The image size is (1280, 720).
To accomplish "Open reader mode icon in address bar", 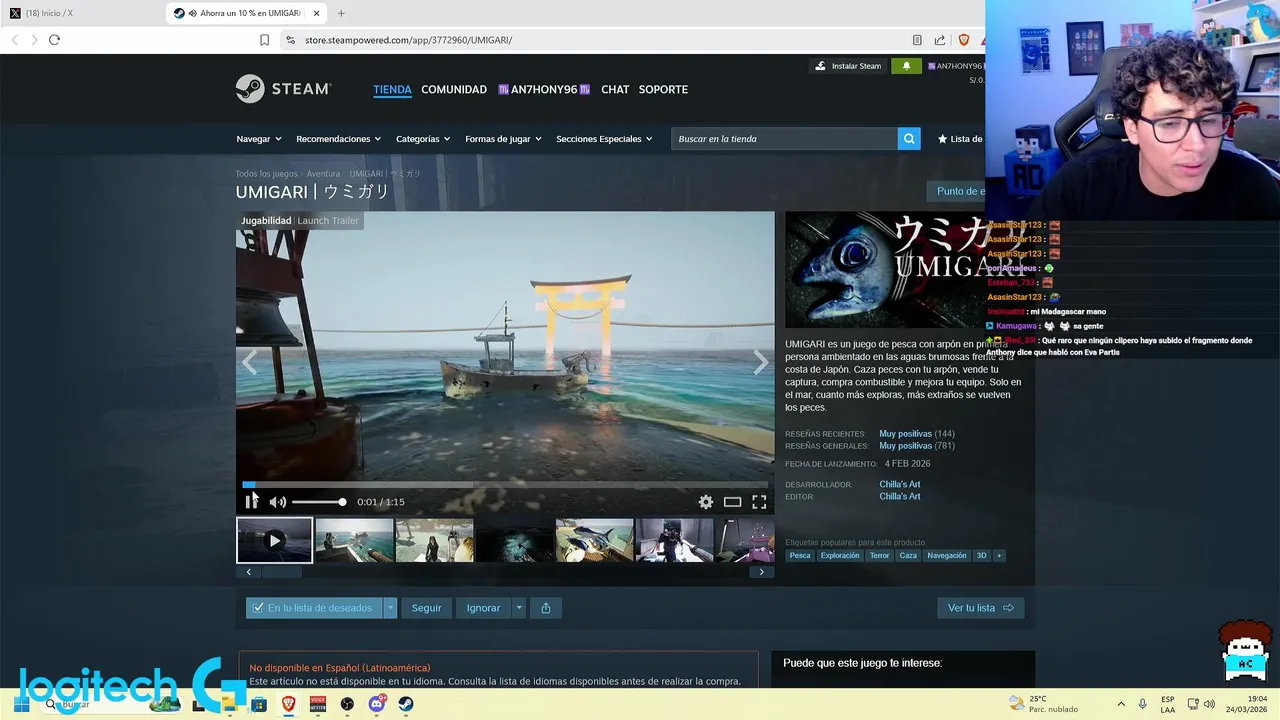I will tap(917, 40).
